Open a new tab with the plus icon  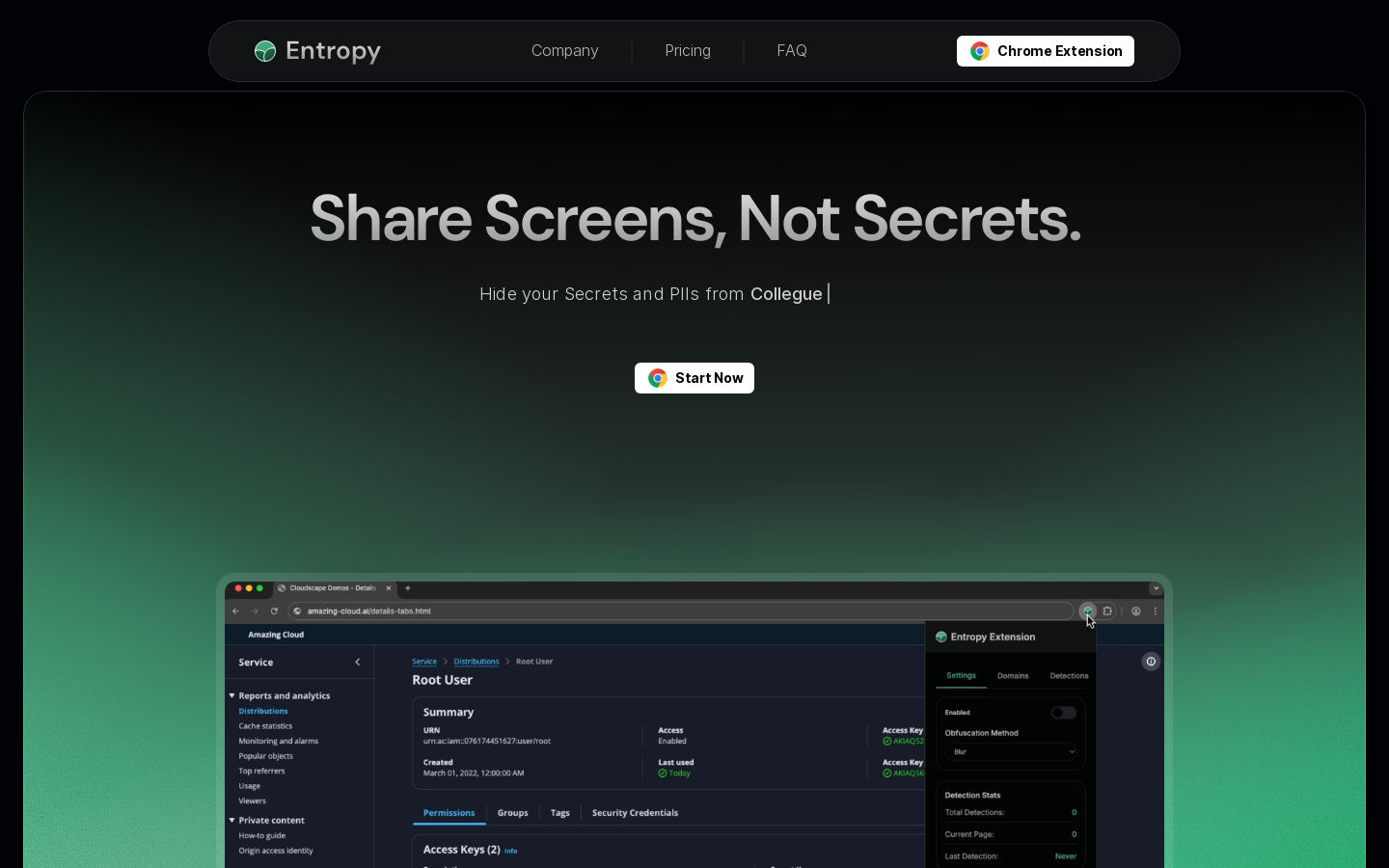[408, 587]
